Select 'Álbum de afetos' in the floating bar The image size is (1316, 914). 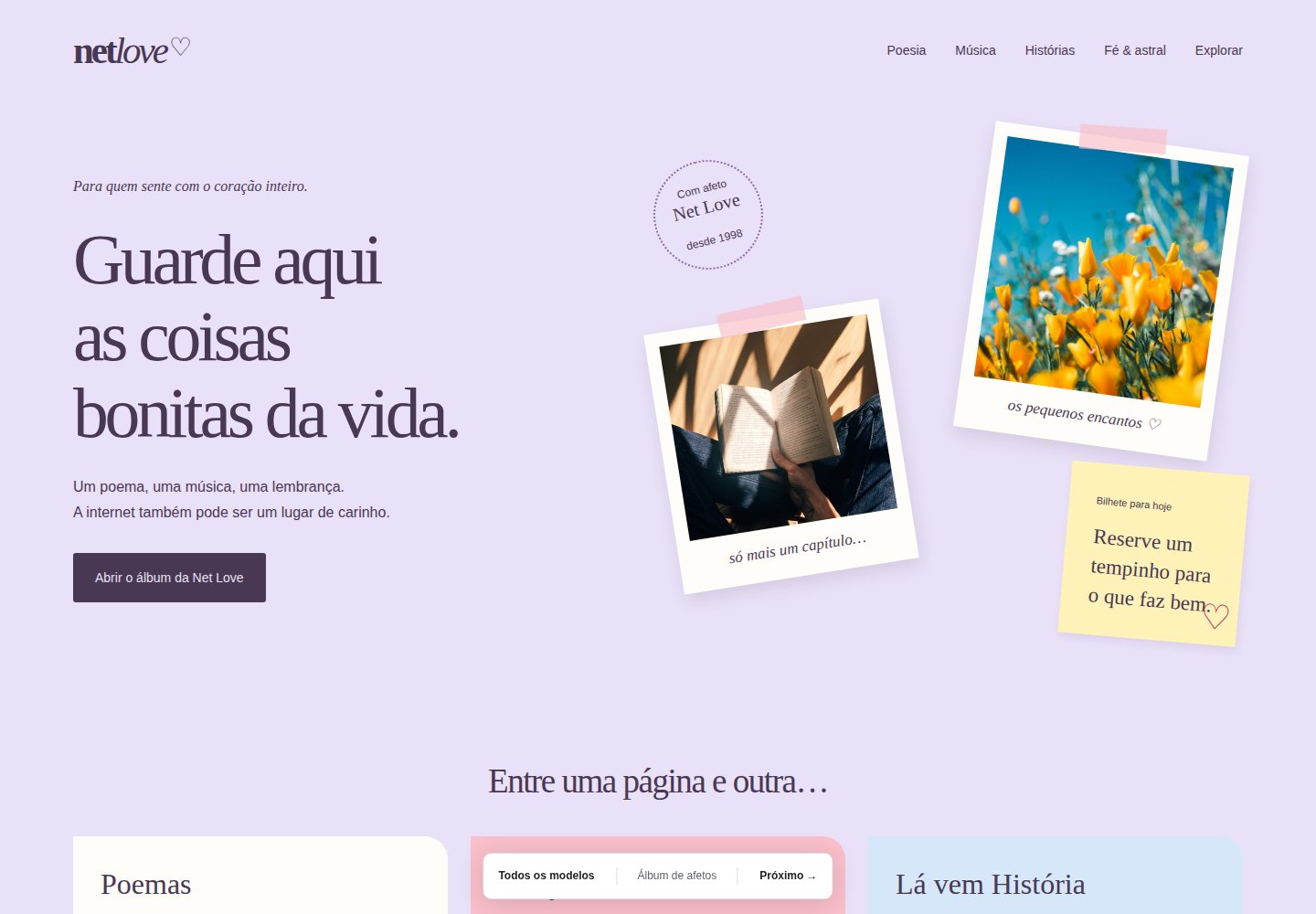click(x=676, y=876)
